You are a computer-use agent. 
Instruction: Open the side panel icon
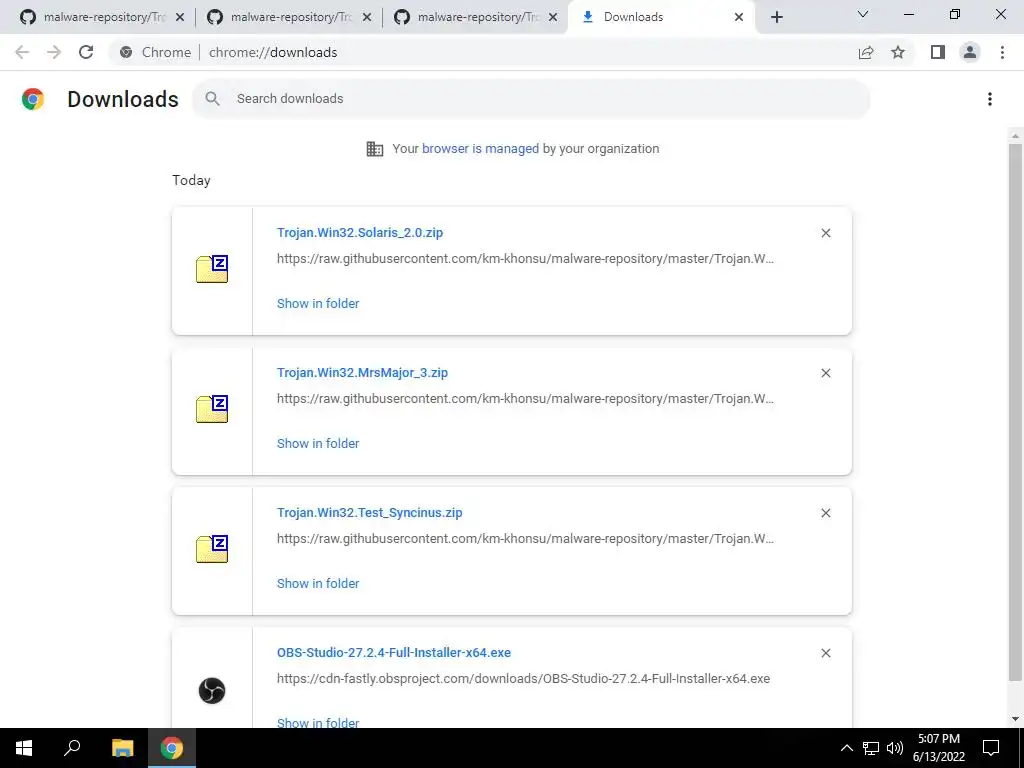938,52
